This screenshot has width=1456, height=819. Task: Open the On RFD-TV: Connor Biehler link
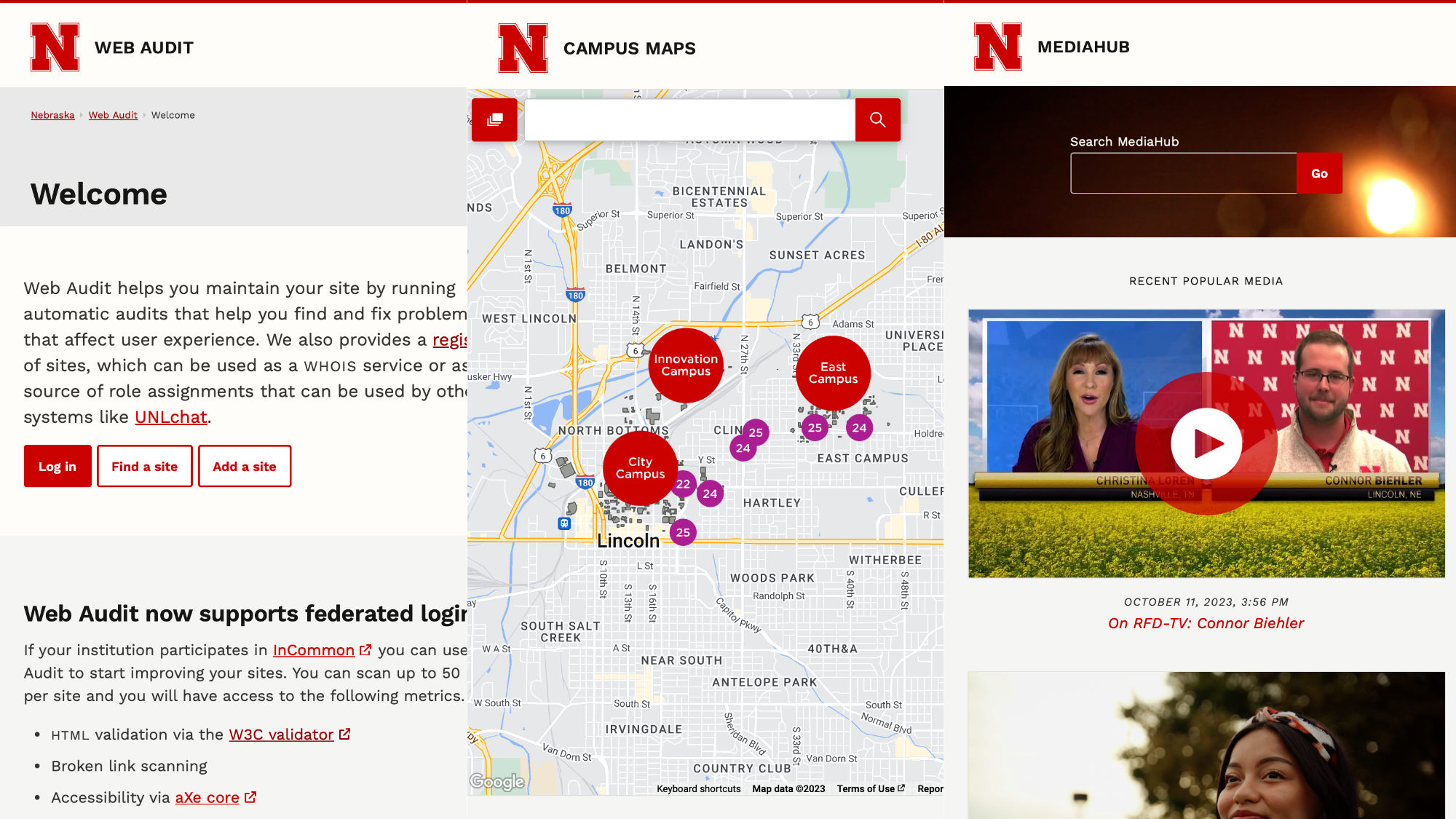tap(1206, 623)
